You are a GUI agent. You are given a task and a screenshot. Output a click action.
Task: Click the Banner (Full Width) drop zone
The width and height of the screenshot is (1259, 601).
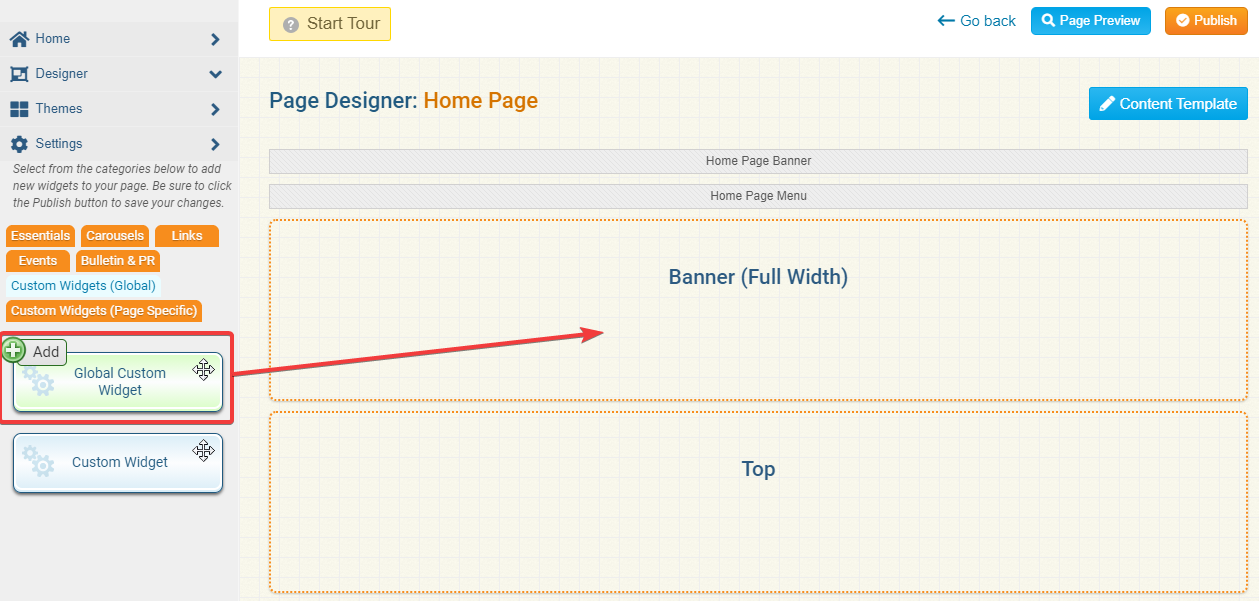[x=757, y=310]
